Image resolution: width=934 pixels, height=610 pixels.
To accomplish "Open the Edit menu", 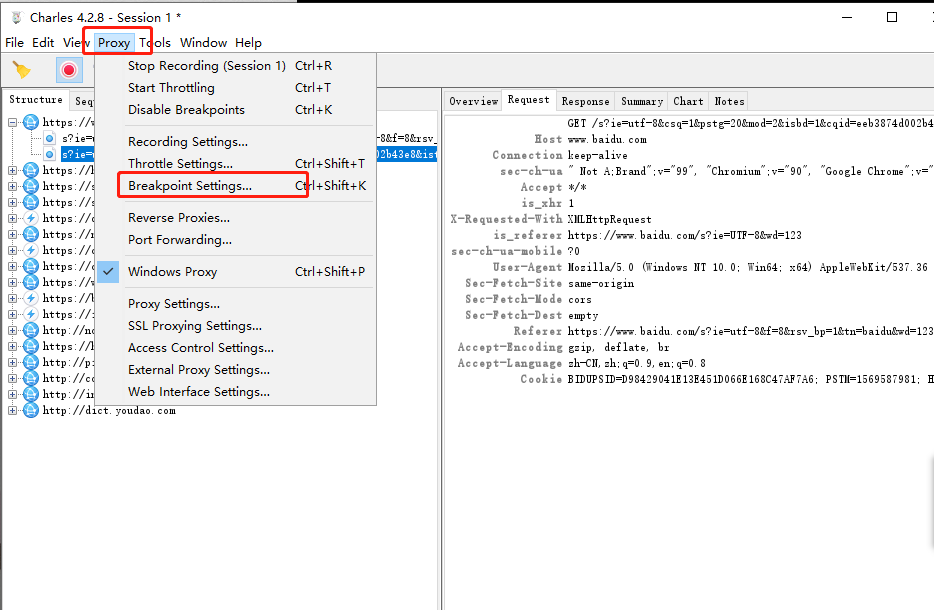I will pos(43,43).
